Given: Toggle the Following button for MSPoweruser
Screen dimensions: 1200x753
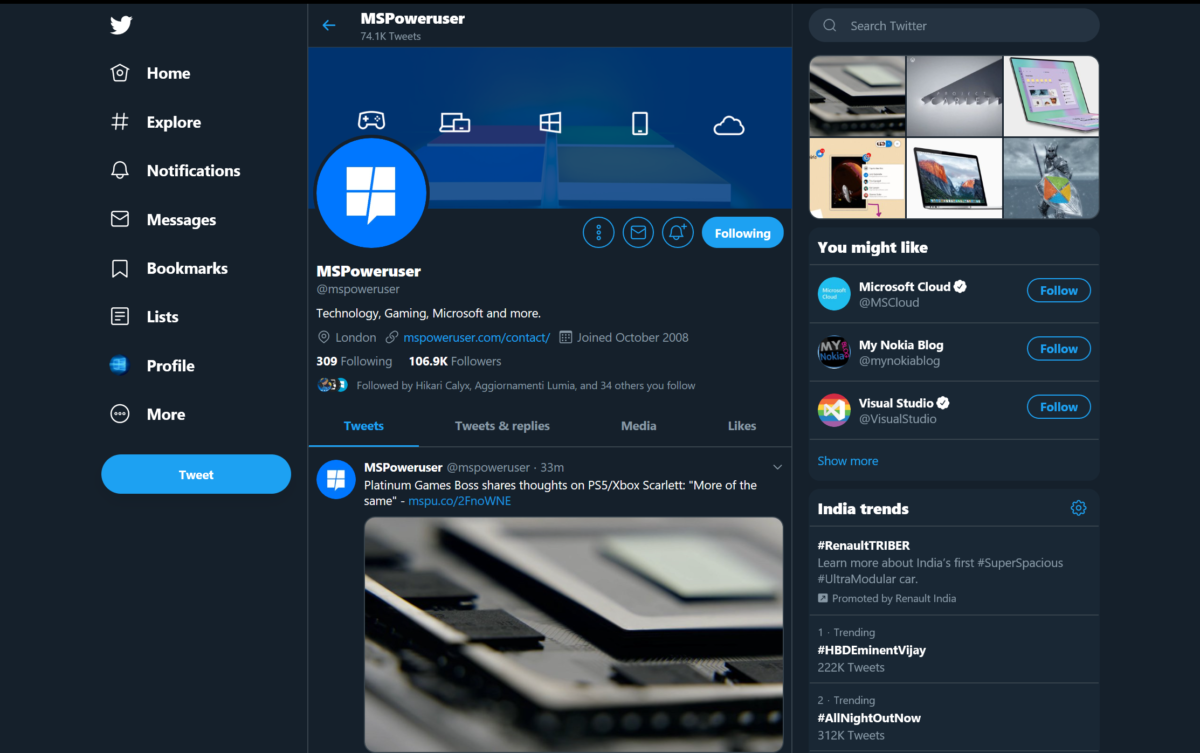Looking at the screenshot, I should (742, 233).
